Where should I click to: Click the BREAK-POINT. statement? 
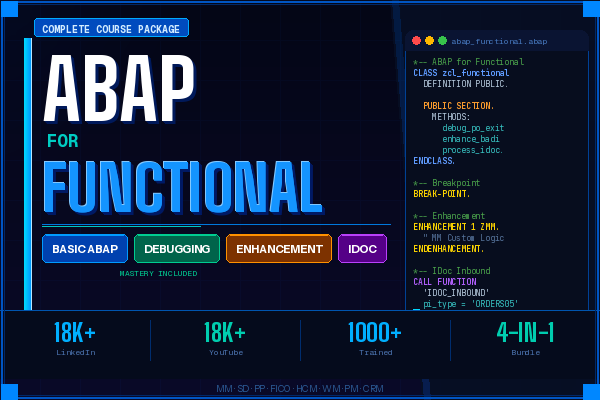point(442,194)
